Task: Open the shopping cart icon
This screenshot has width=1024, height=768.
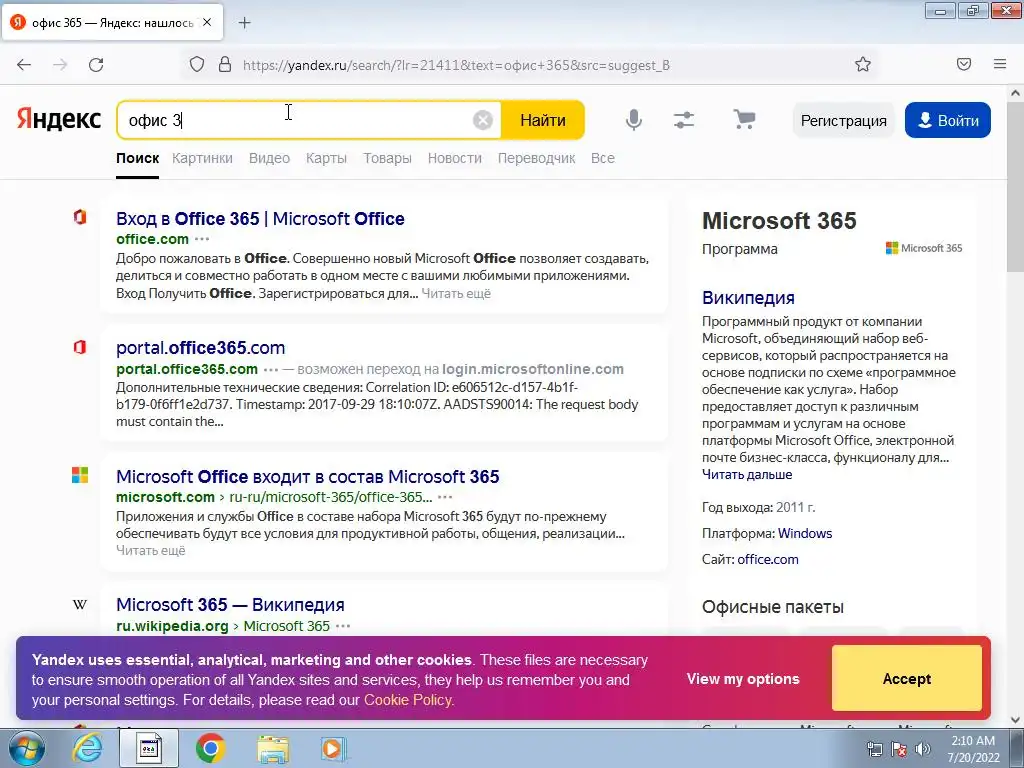Action: click(744, 120)
